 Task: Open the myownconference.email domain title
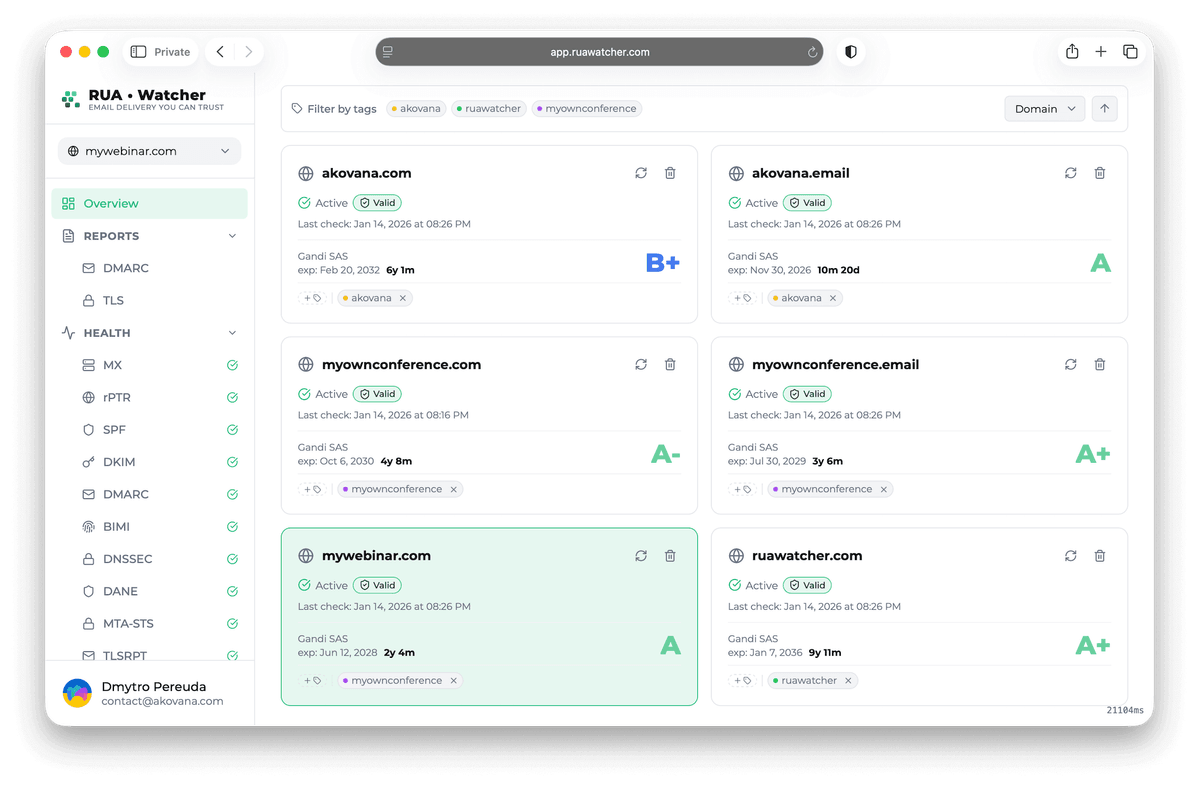click(835, 365)
